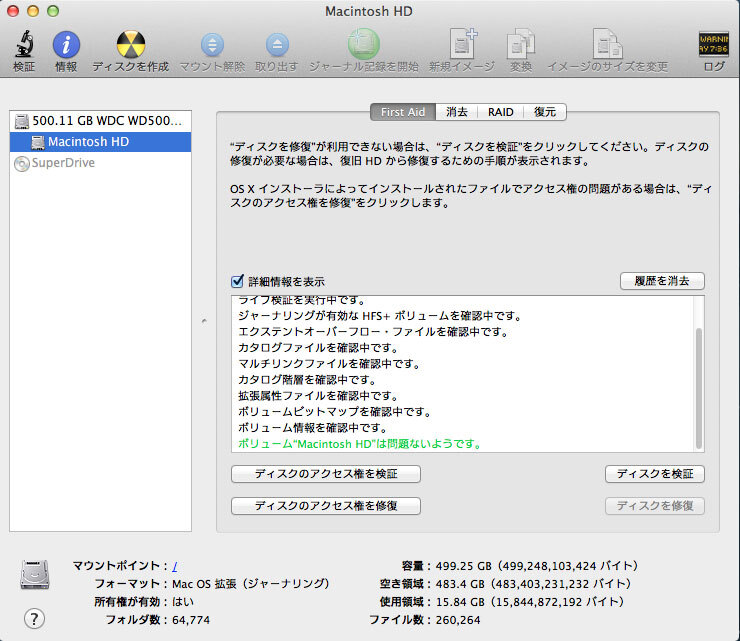
Task: Click the ディスクを修復 button
Action: tap(655, 506)
